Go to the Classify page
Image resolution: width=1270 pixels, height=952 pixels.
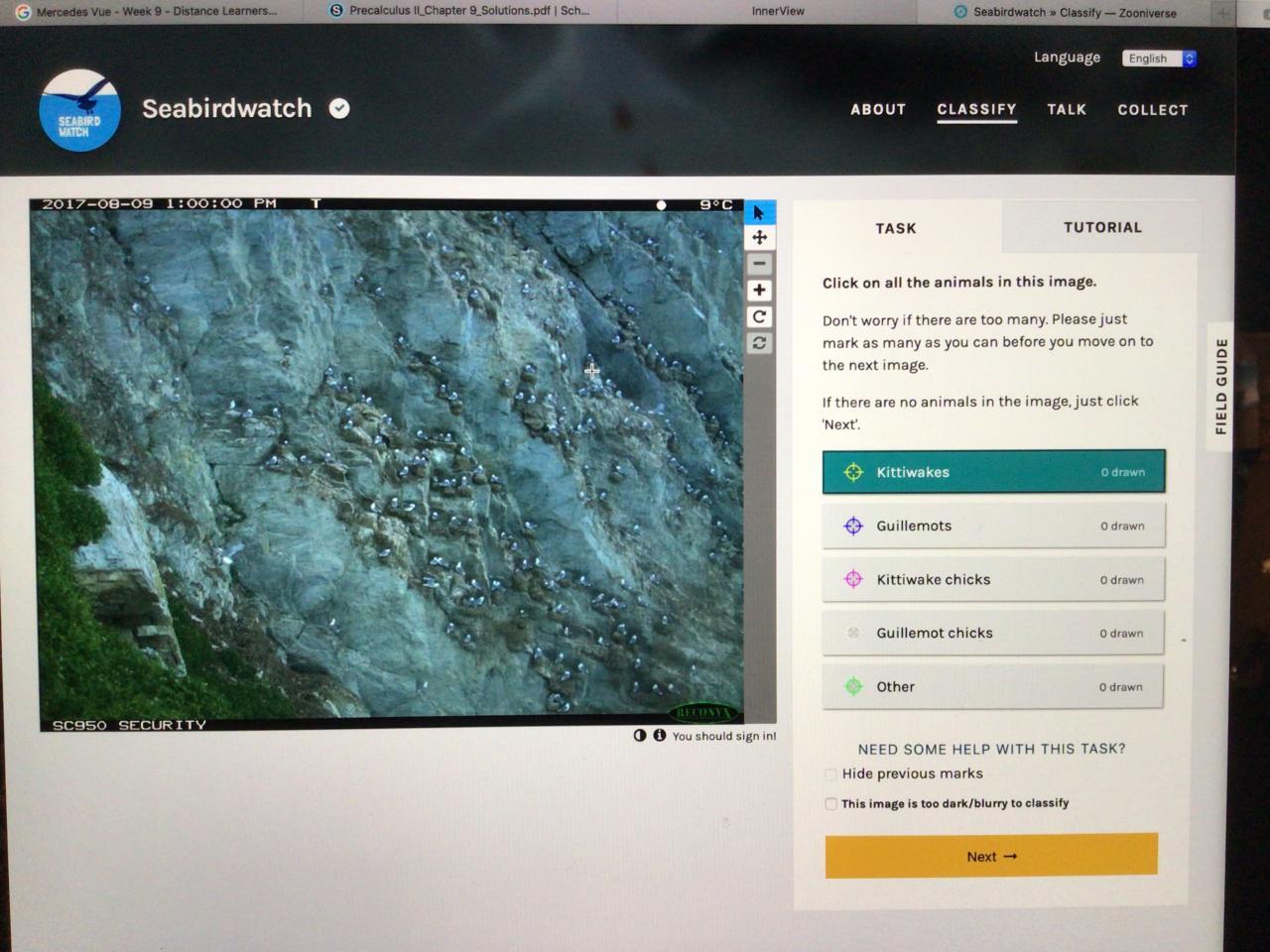(x=977, y=110)
